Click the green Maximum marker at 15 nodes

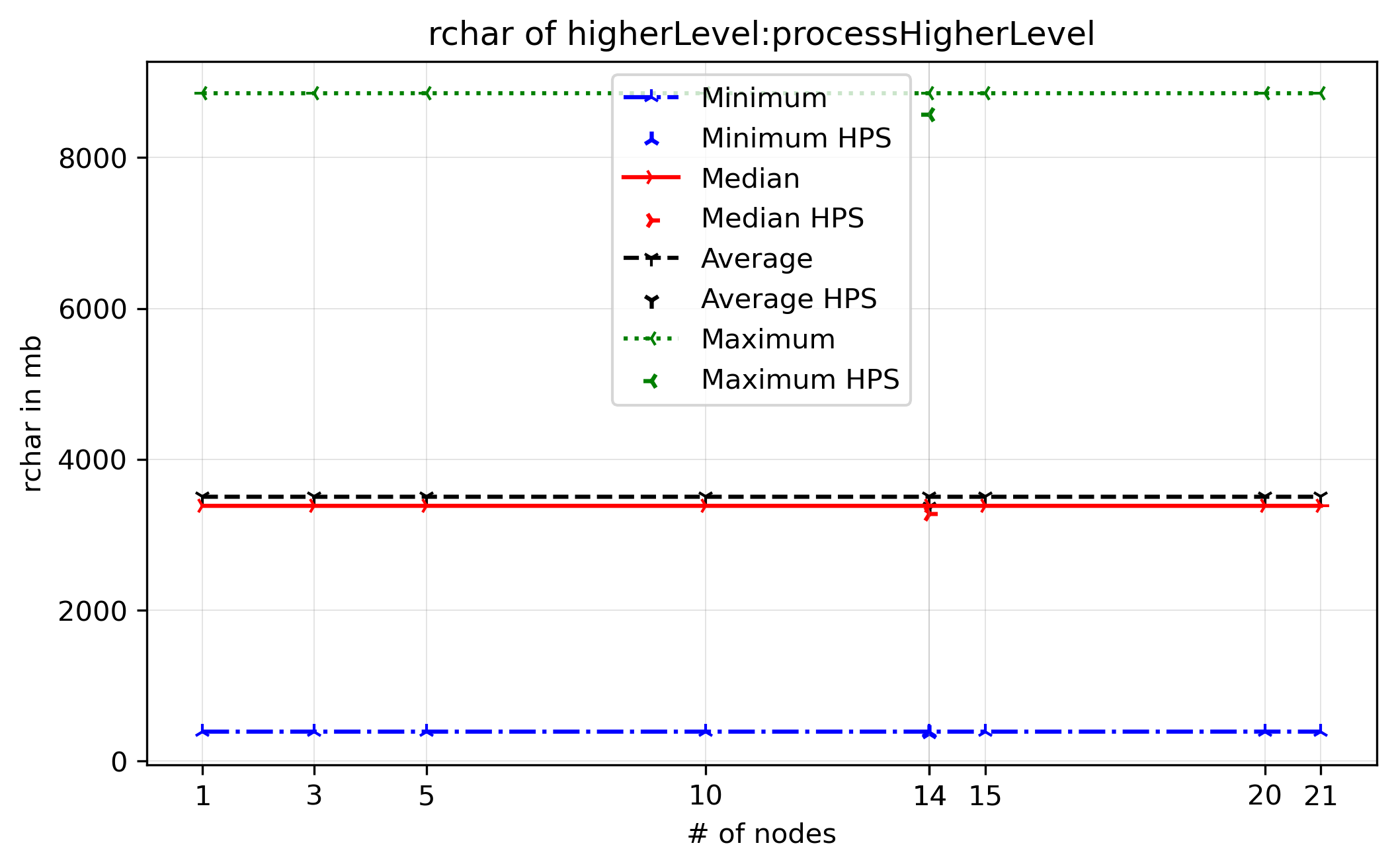[985, 93]
